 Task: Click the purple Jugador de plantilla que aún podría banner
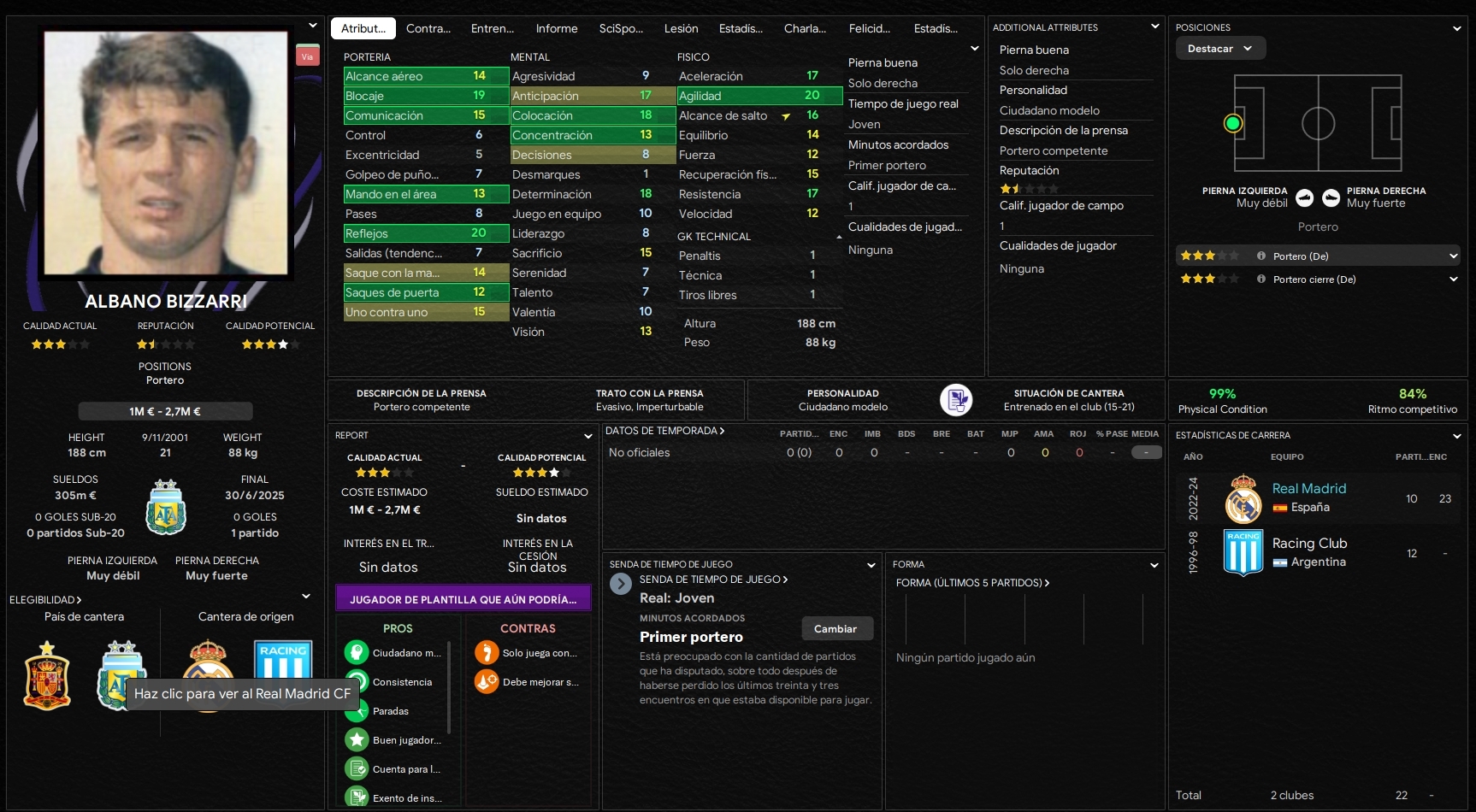[463, 599]
